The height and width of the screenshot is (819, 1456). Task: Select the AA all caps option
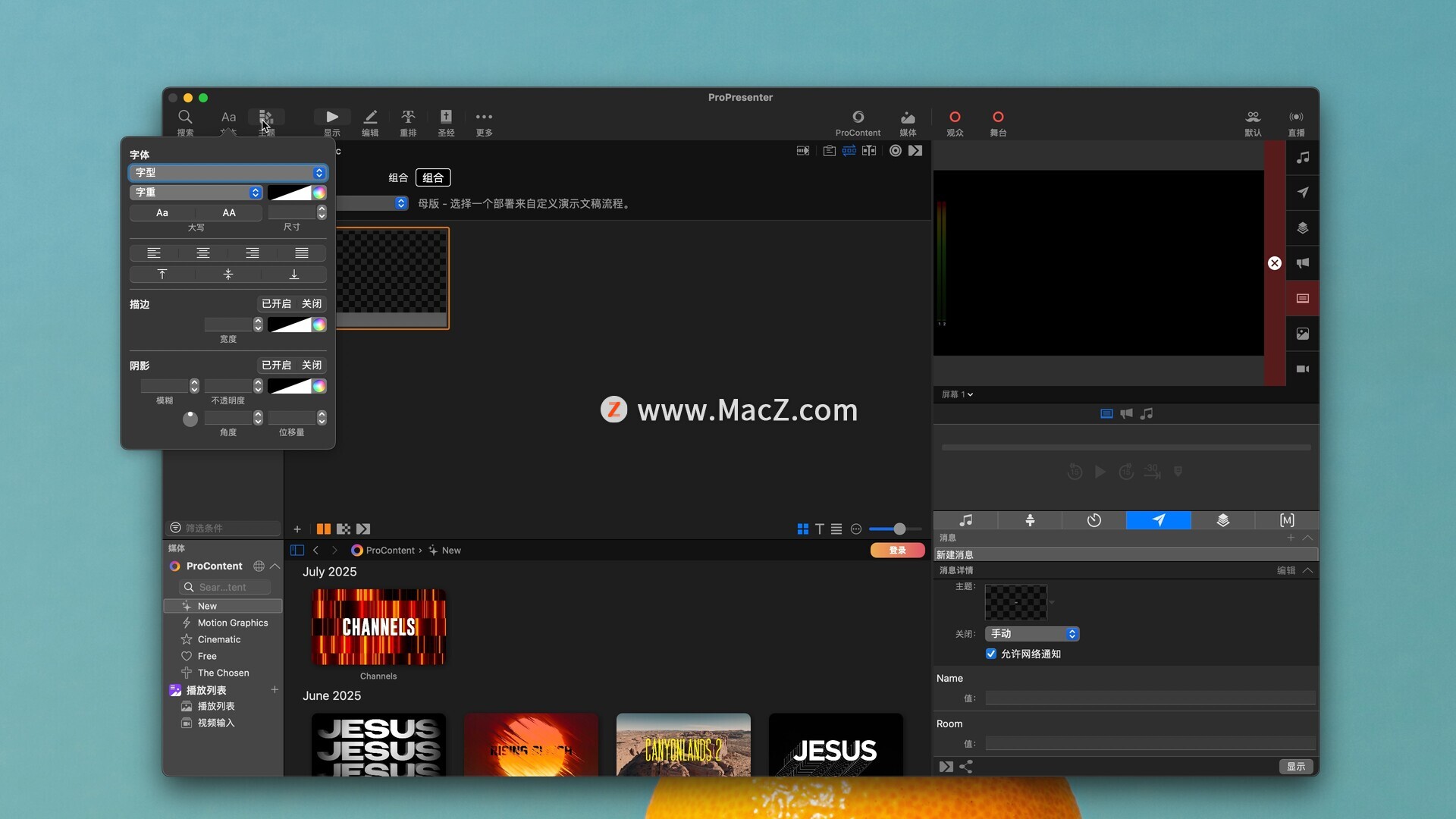coord(229,213)
